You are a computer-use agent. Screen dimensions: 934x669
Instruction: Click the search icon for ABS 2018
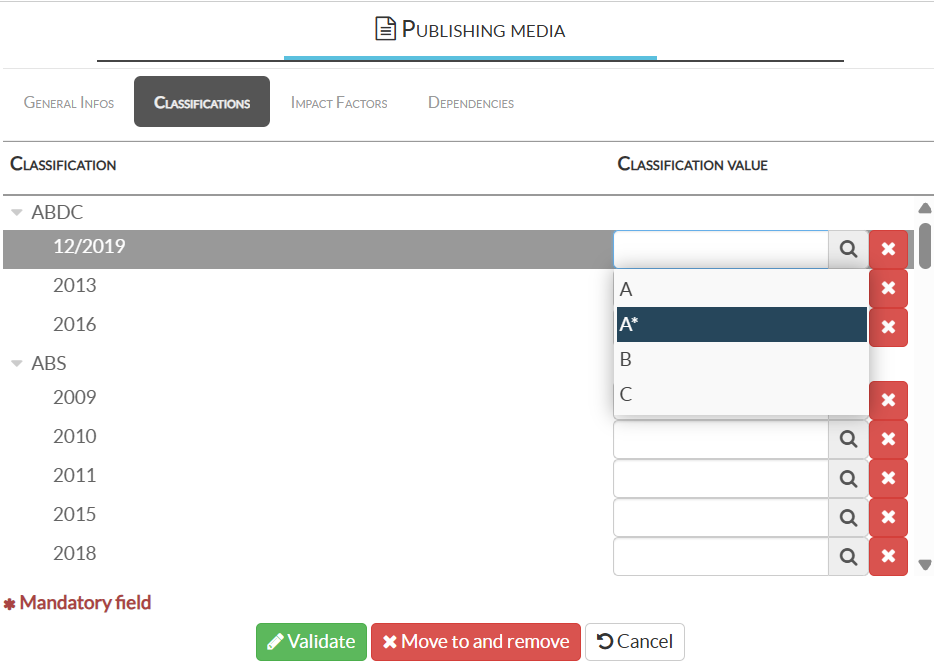click(x=848, y=556)
